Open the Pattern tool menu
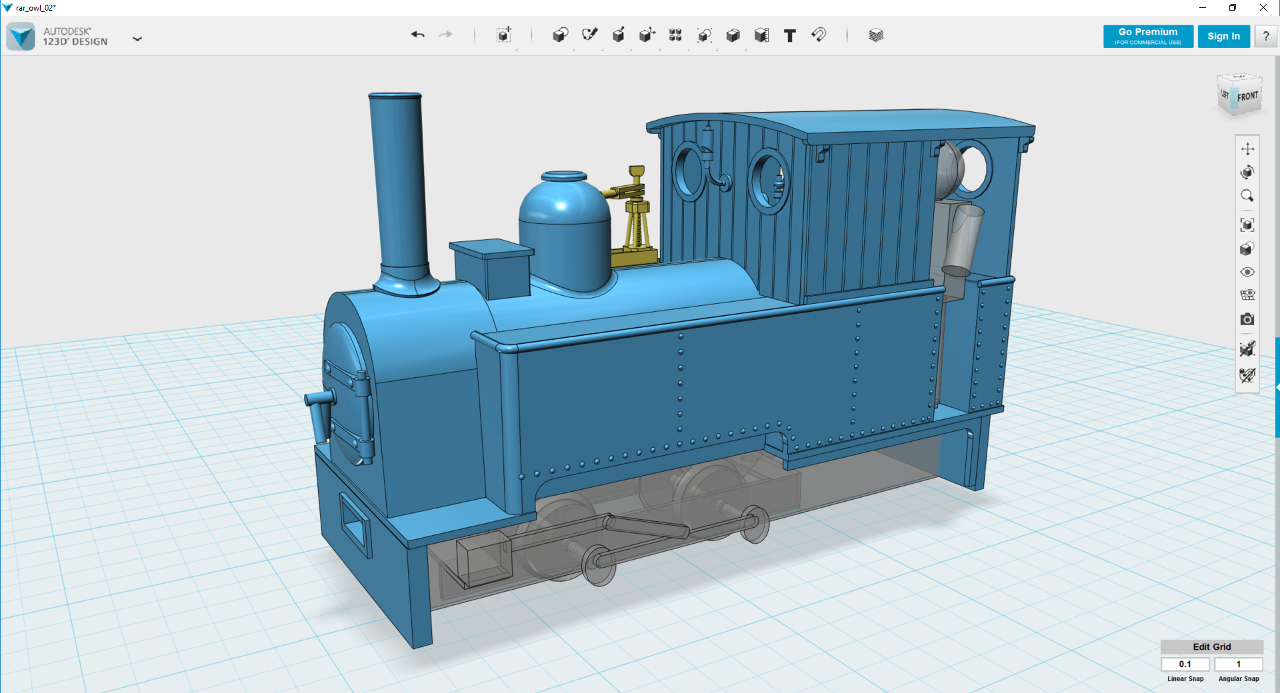The width and height of the screenshot is (1280, 693). [x=676, y=35]
